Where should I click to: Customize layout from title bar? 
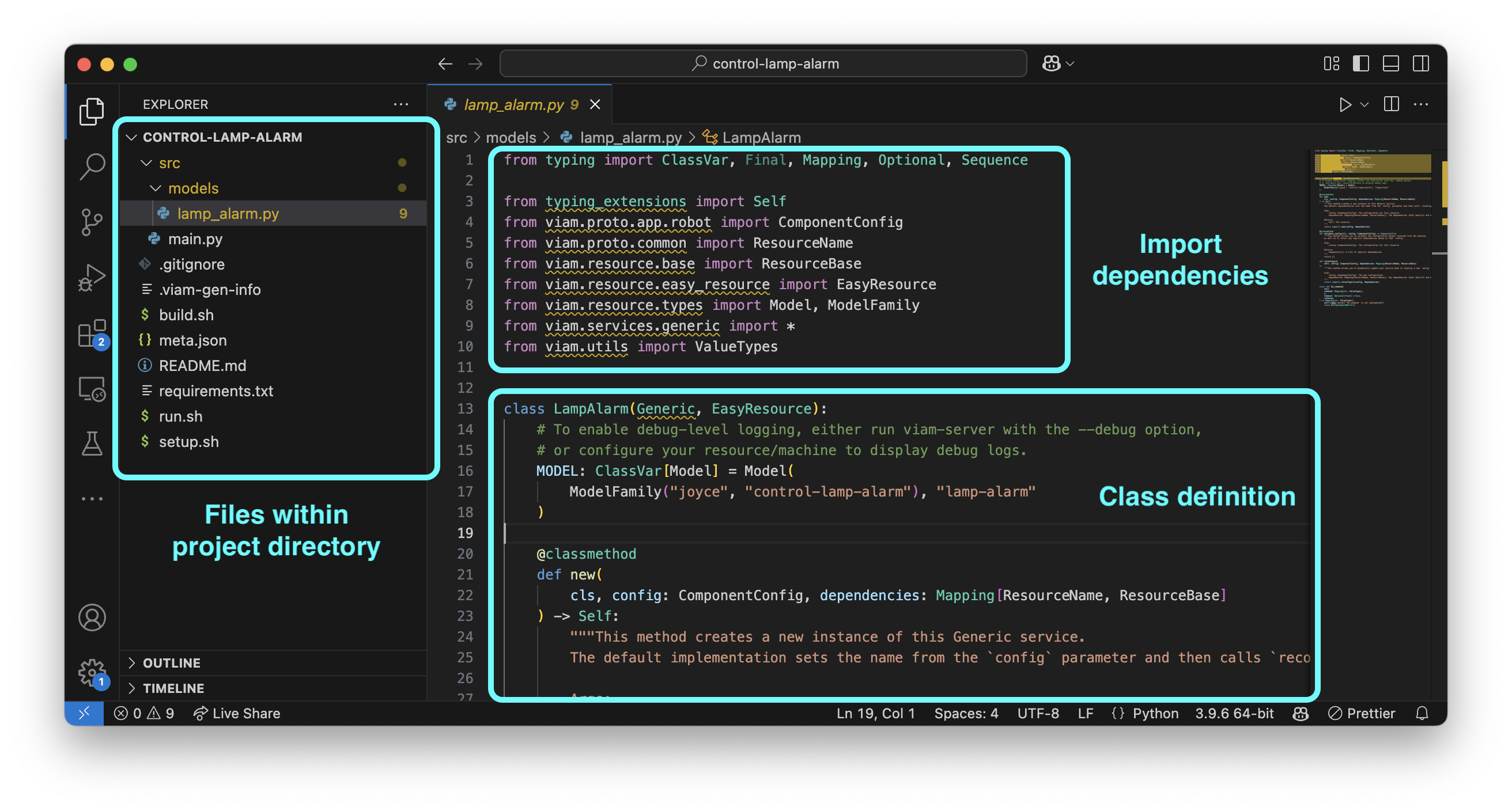[x=1331, y=63]
